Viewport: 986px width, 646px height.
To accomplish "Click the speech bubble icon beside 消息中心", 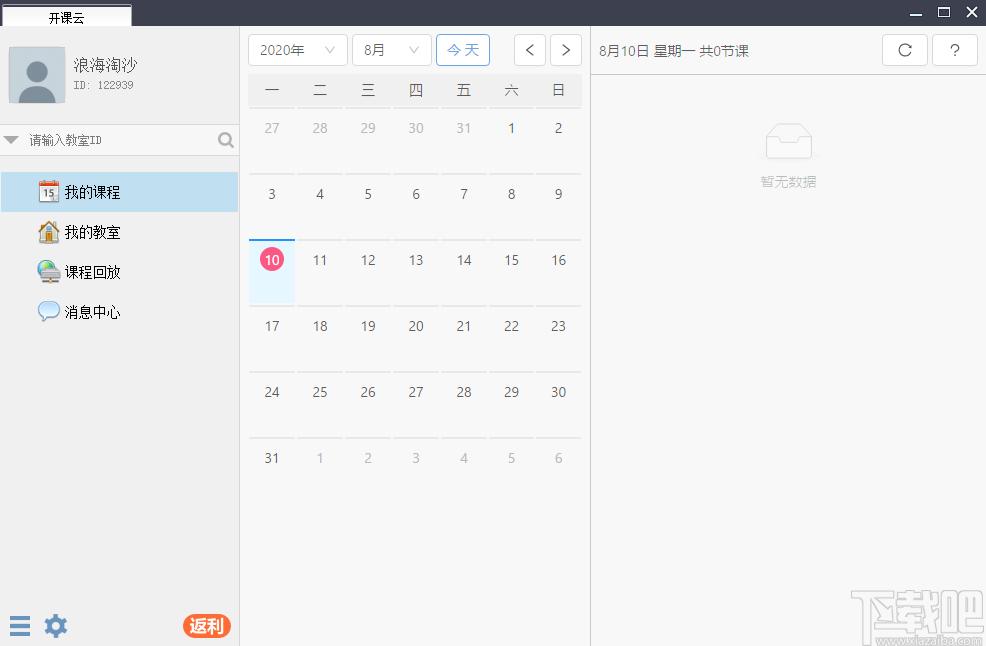I will [x=48, y=311].
